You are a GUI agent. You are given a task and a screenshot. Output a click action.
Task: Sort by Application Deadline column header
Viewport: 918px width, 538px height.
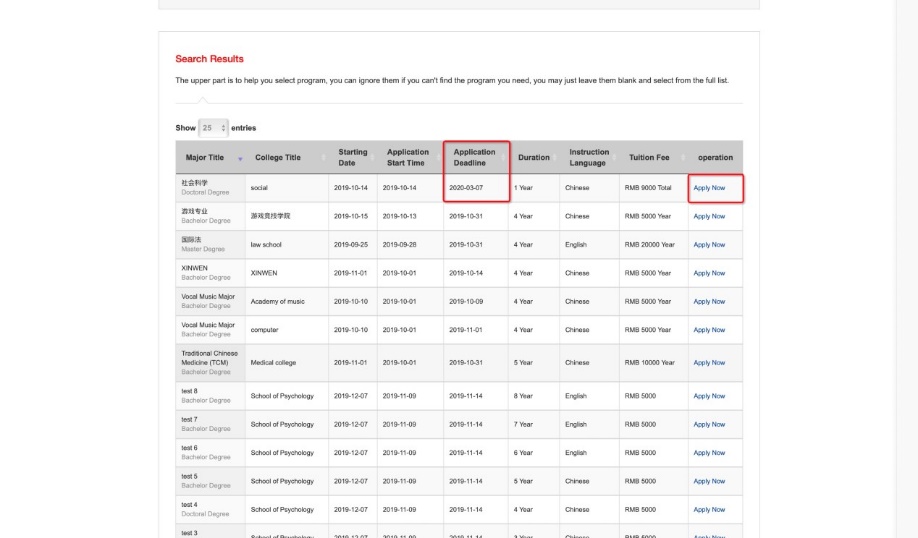(x=475, y=157)
